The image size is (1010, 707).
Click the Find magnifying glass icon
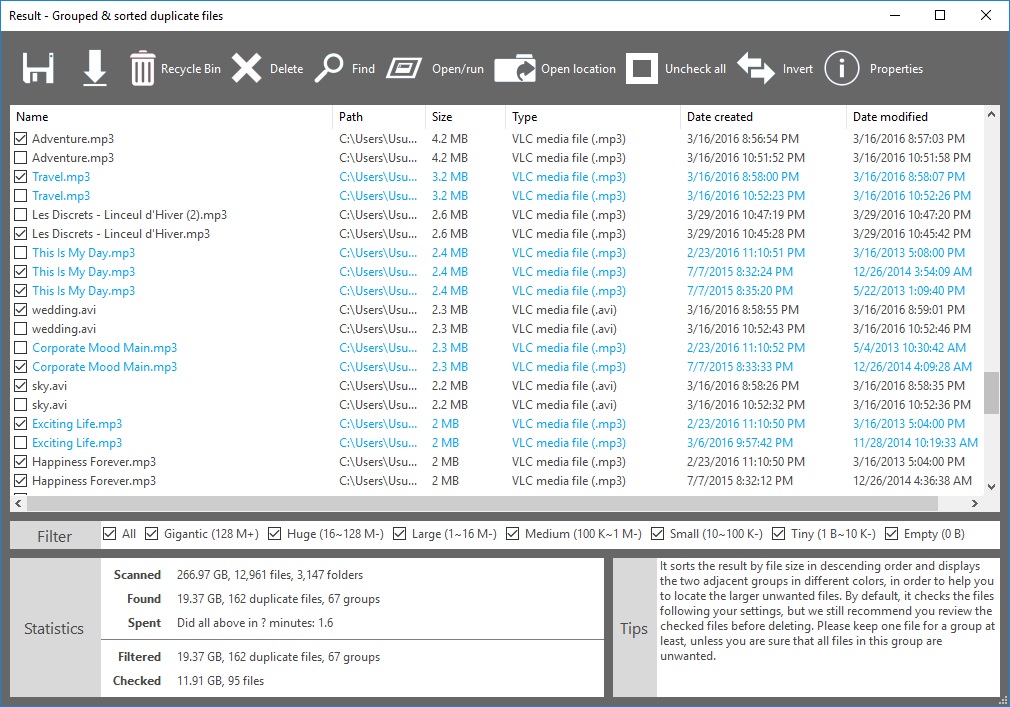(x=329, y=68)
